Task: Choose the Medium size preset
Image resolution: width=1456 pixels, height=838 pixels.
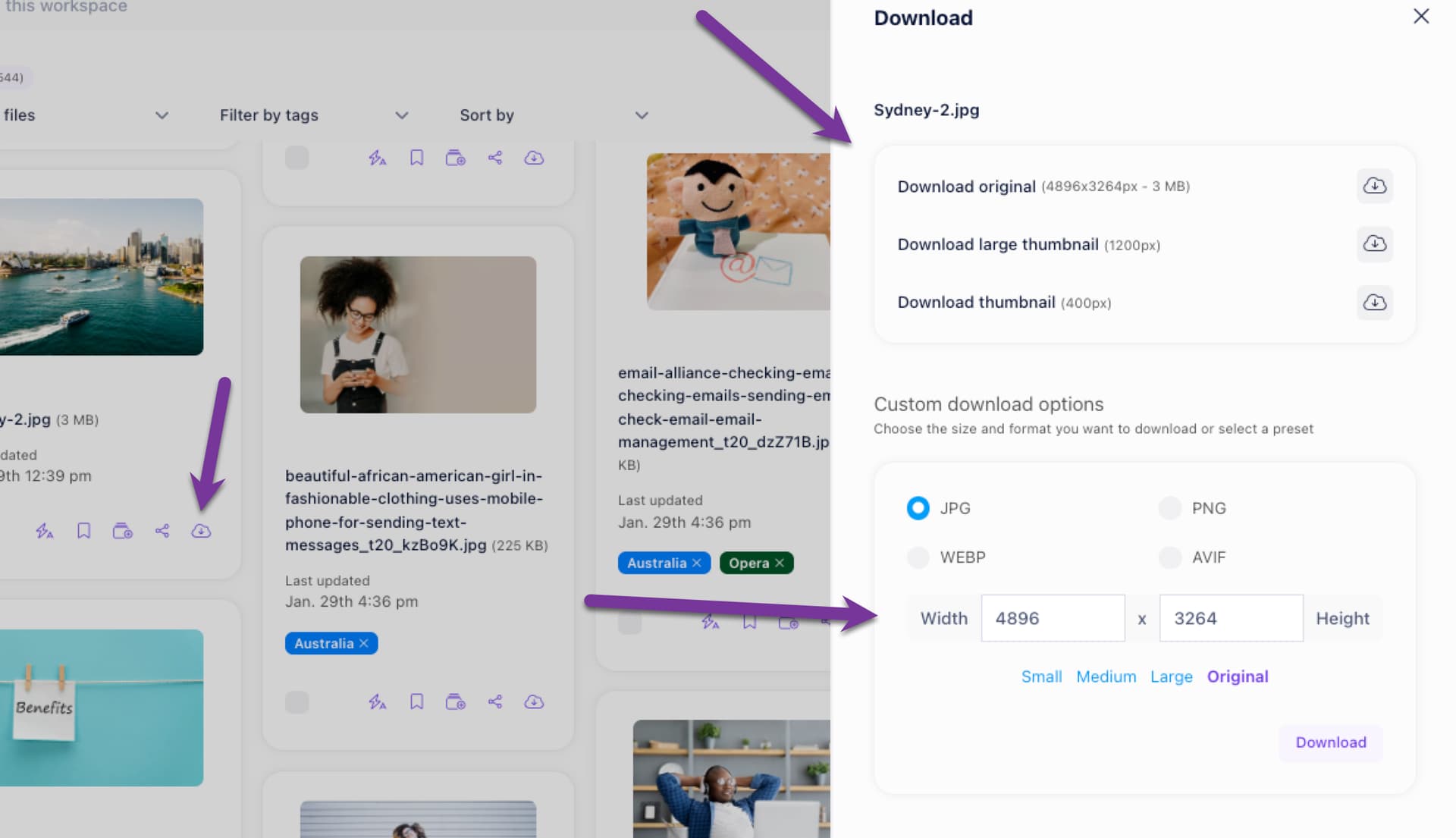Action: pos(1106,676)
